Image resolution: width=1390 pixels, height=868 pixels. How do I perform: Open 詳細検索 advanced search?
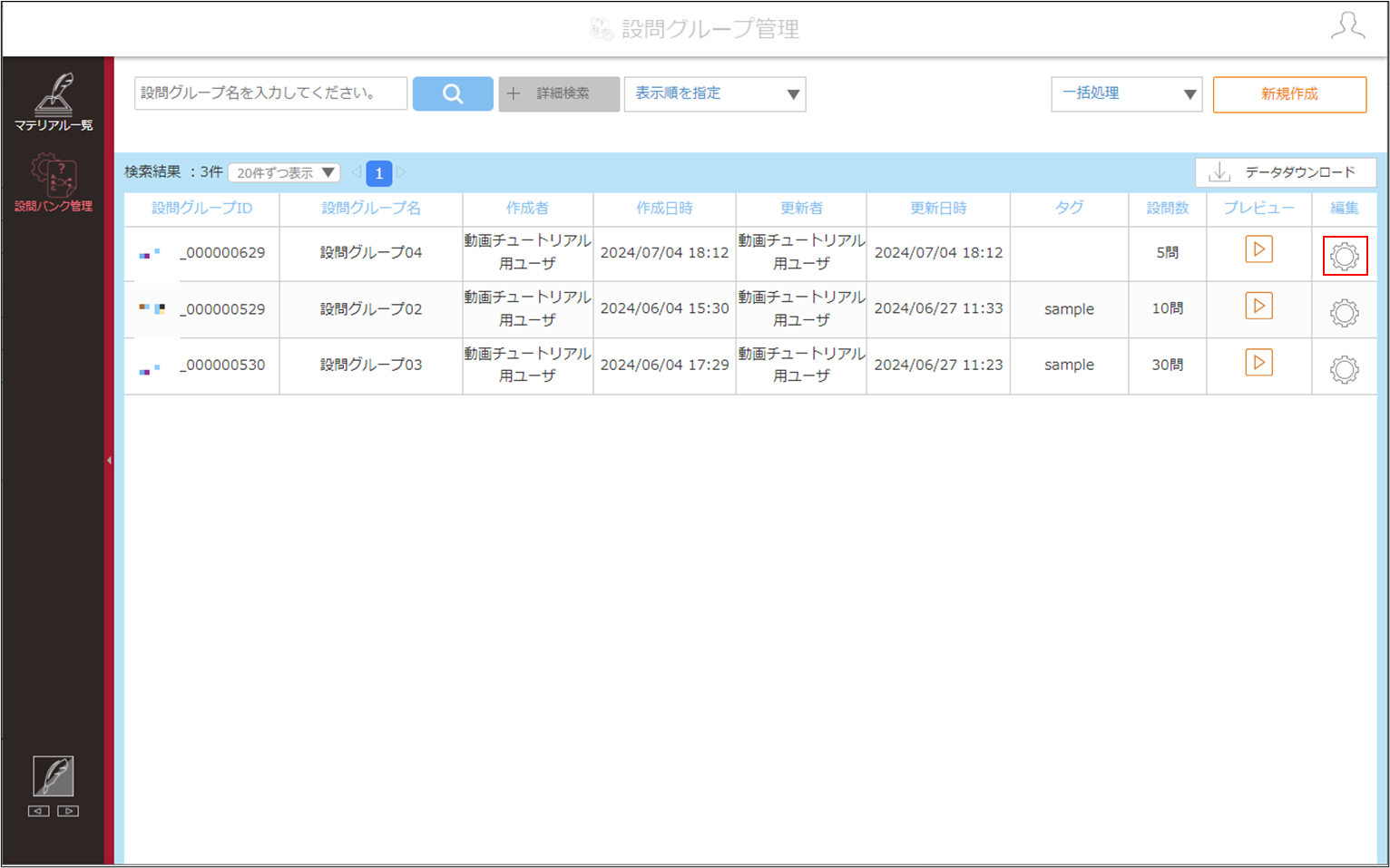(x=559, y=93)
